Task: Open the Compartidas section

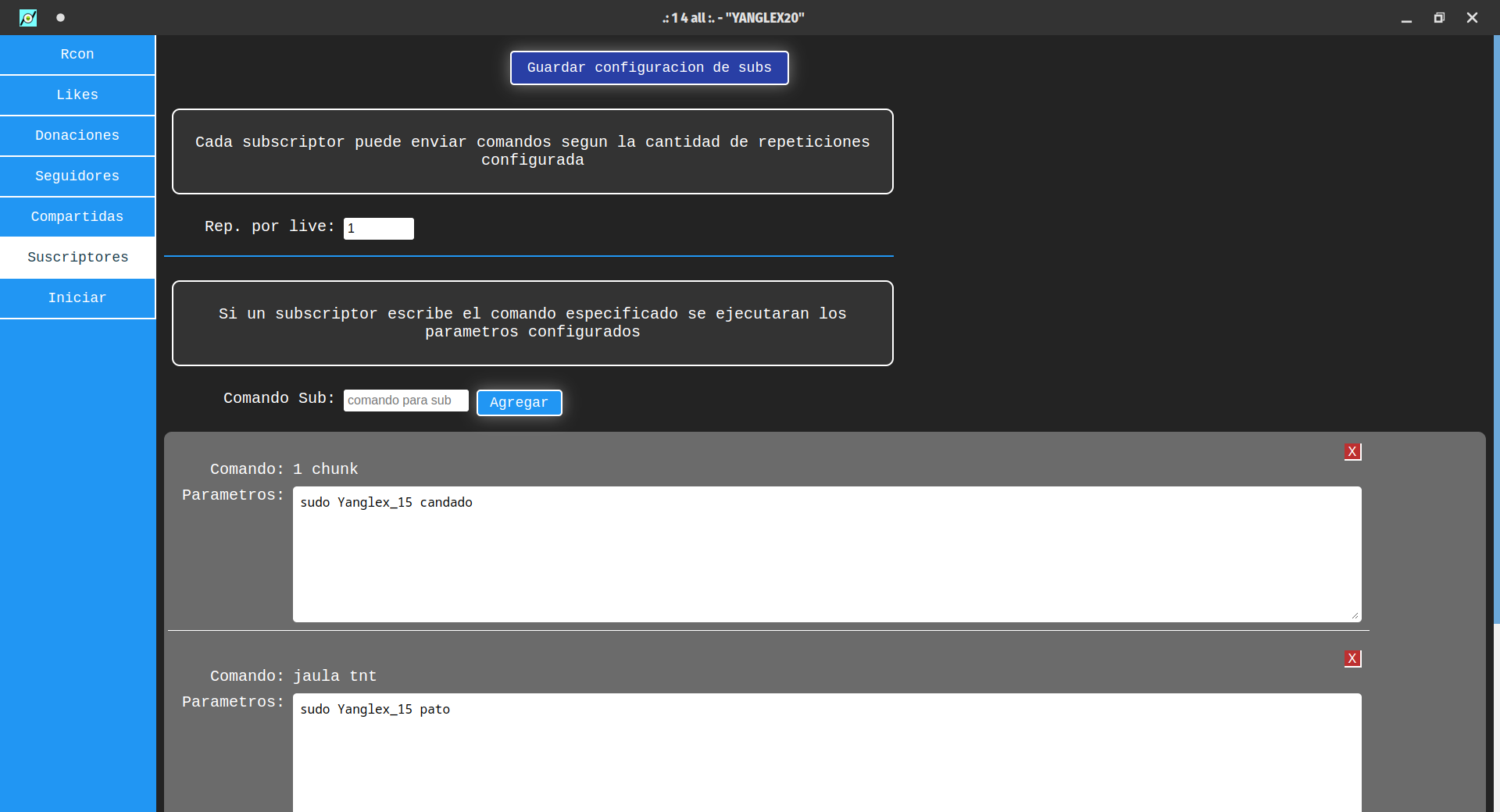Action: [77, 217]
